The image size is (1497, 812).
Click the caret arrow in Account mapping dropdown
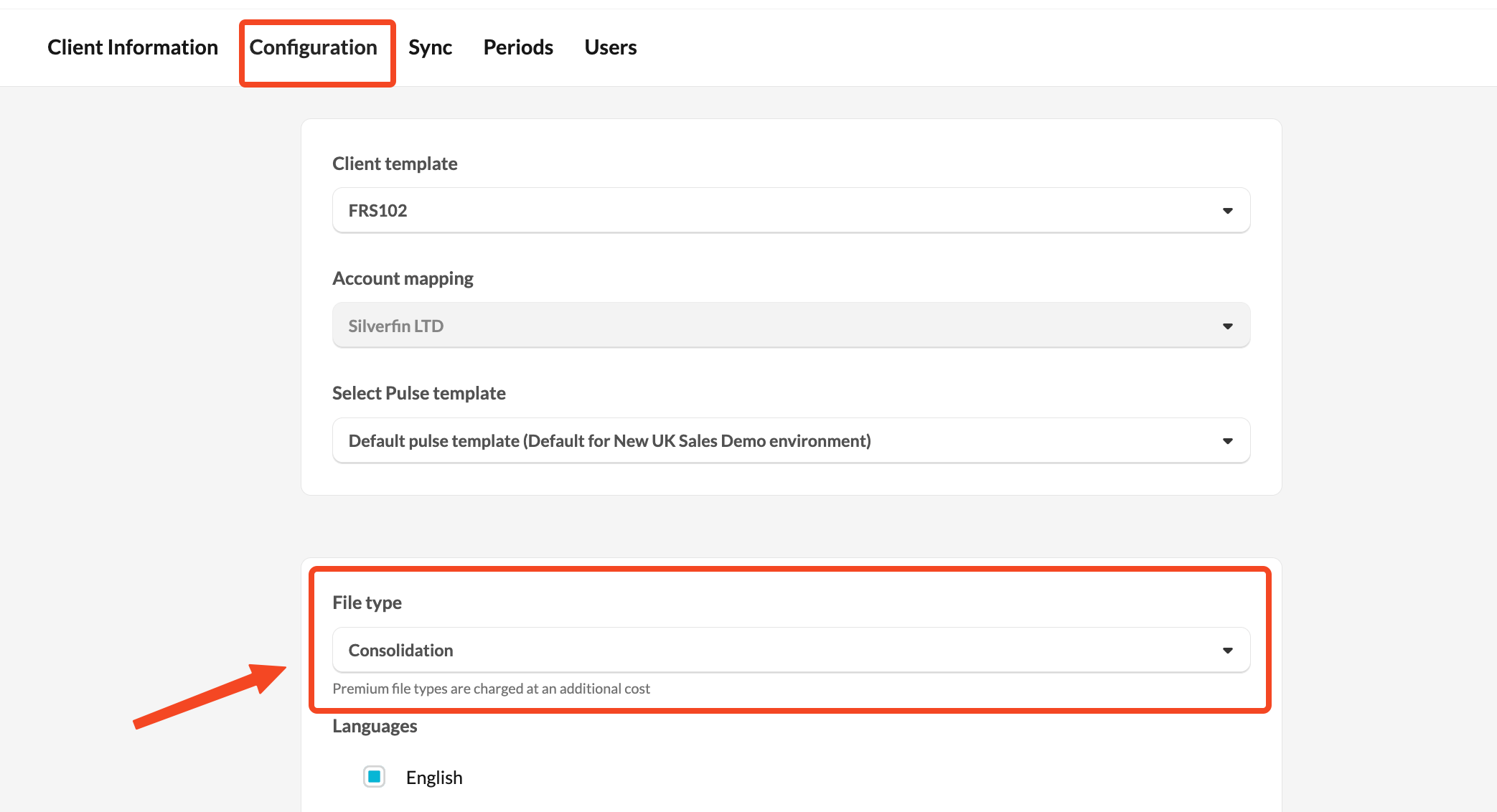pyautogui.click(x=1228, y=326)
